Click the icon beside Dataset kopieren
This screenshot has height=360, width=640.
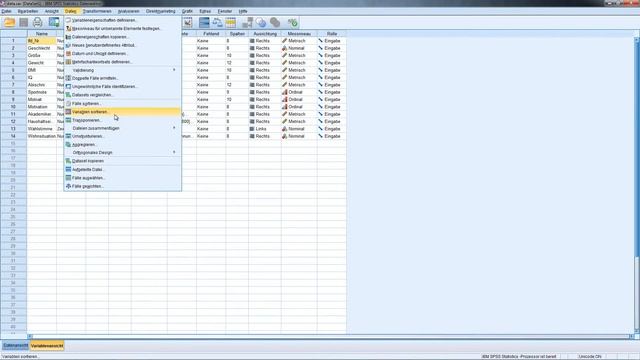68,161
